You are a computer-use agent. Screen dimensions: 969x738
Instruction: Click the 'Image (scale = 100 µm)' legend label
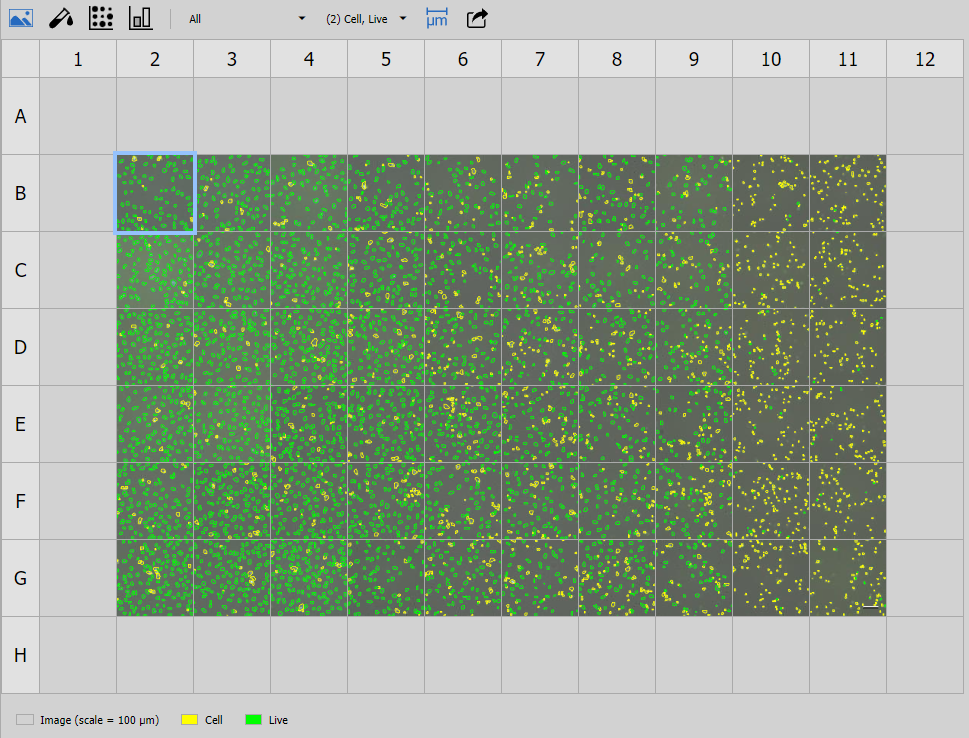[x=99, y=720]
